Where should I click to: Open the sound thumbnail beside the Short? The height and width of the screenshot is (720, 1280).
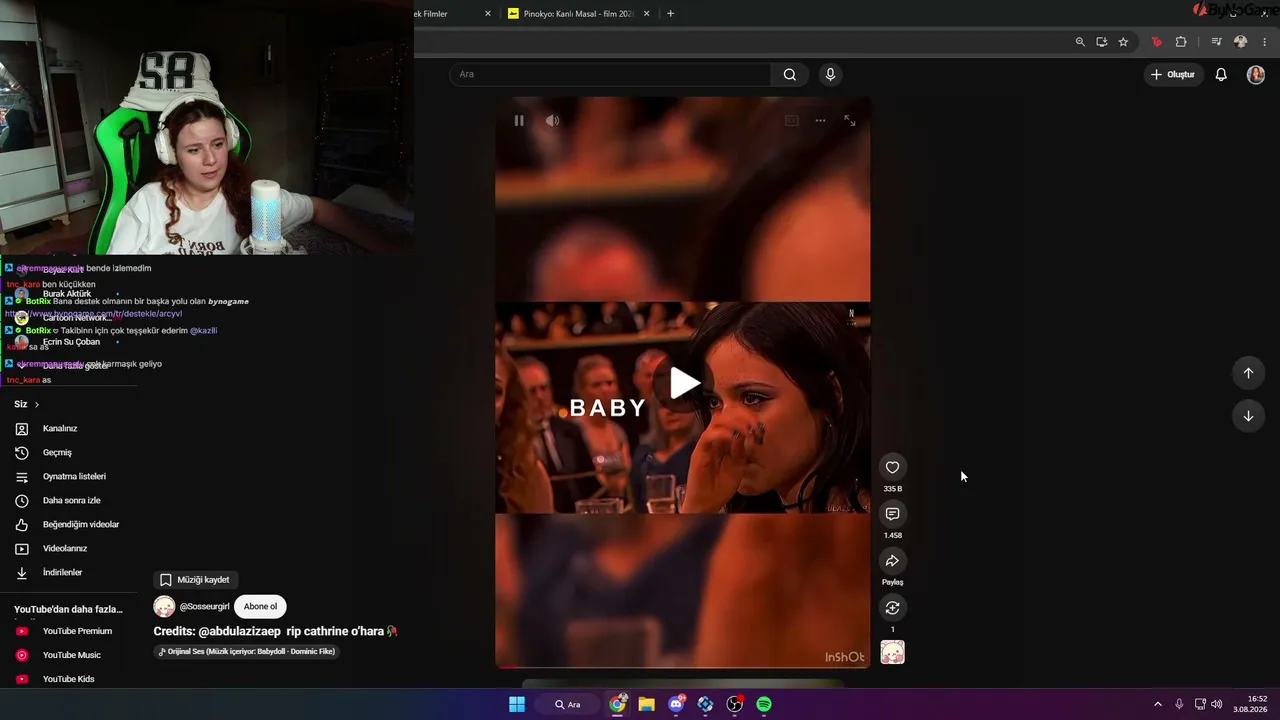click(892, 652)
